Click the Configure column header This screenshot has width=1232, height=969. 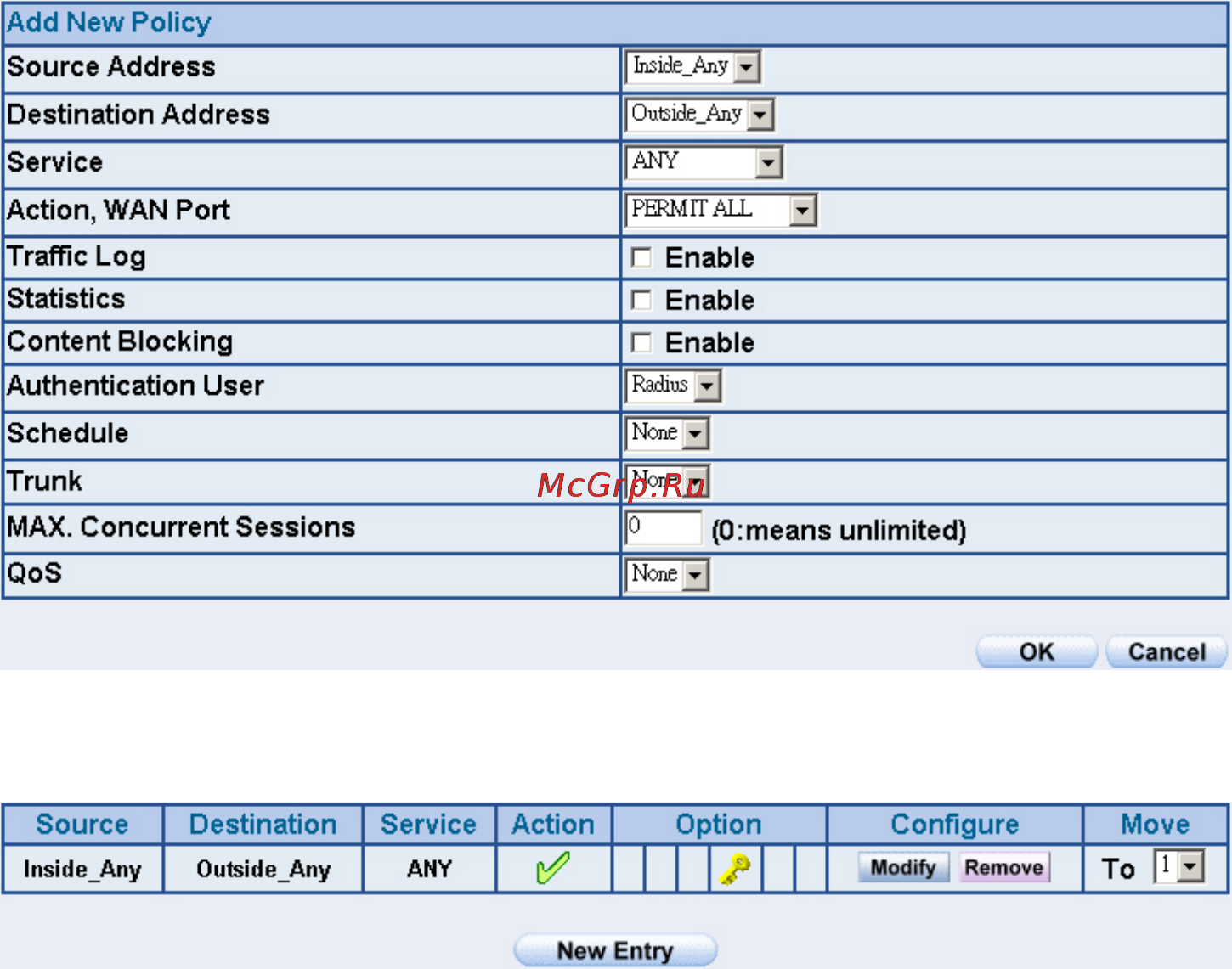955,825
